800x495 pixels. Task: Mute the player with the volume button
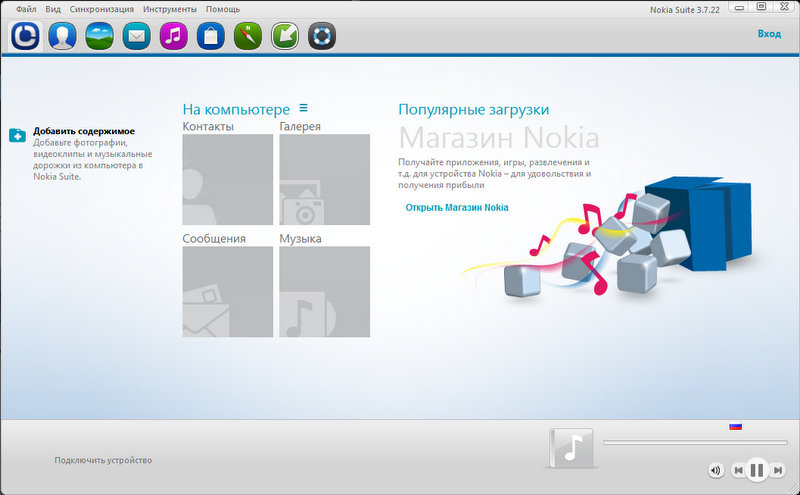(716, 470)
